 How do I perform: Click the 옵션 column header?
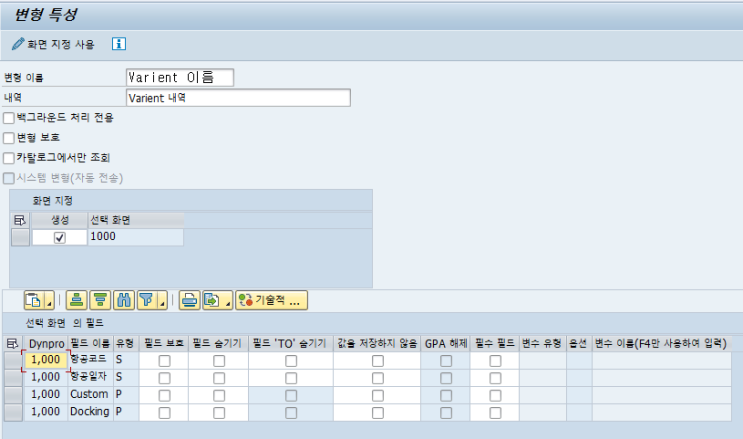tap(579, 343)
